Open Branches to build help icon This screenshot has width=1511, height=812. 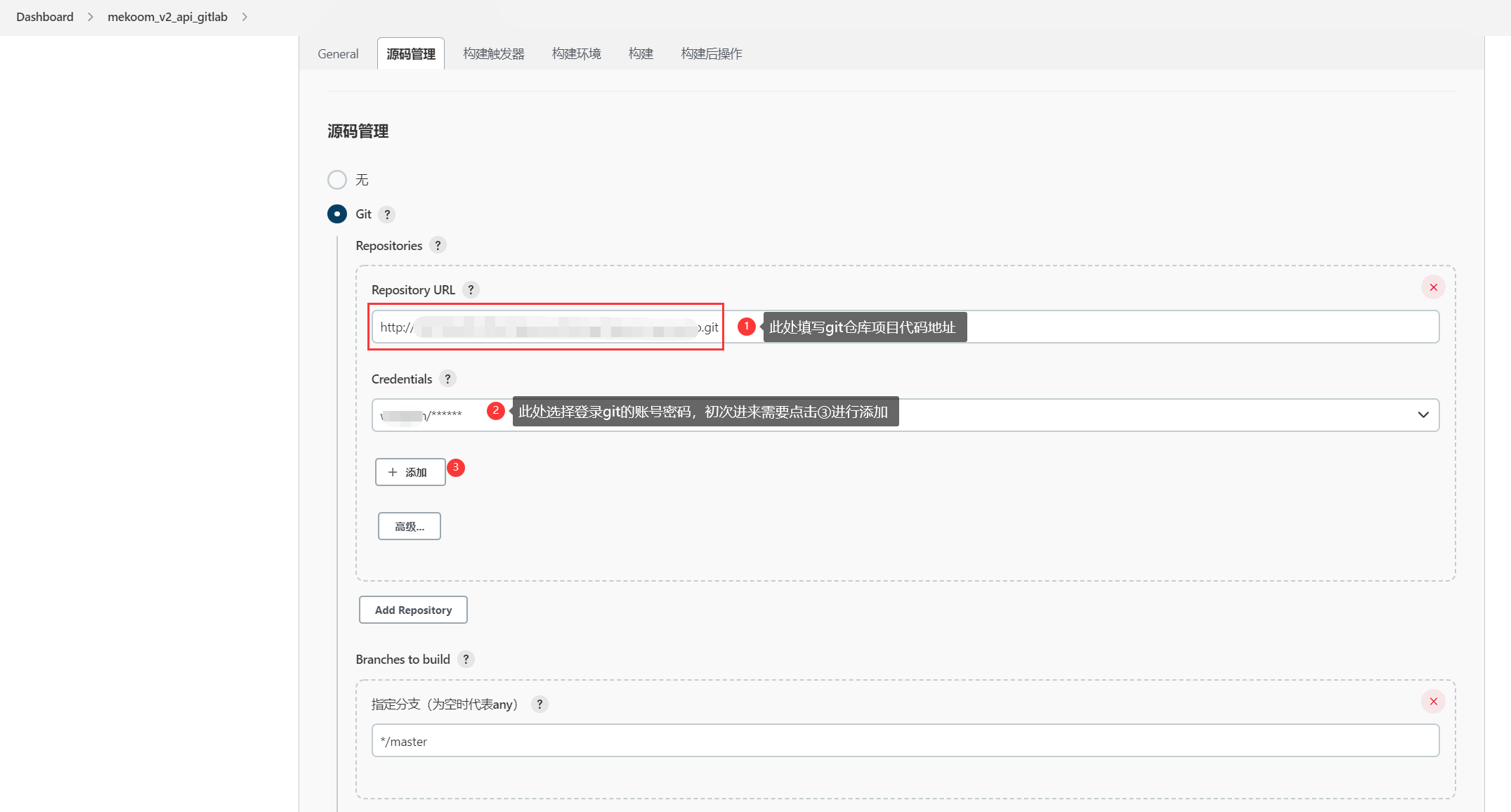466,659
